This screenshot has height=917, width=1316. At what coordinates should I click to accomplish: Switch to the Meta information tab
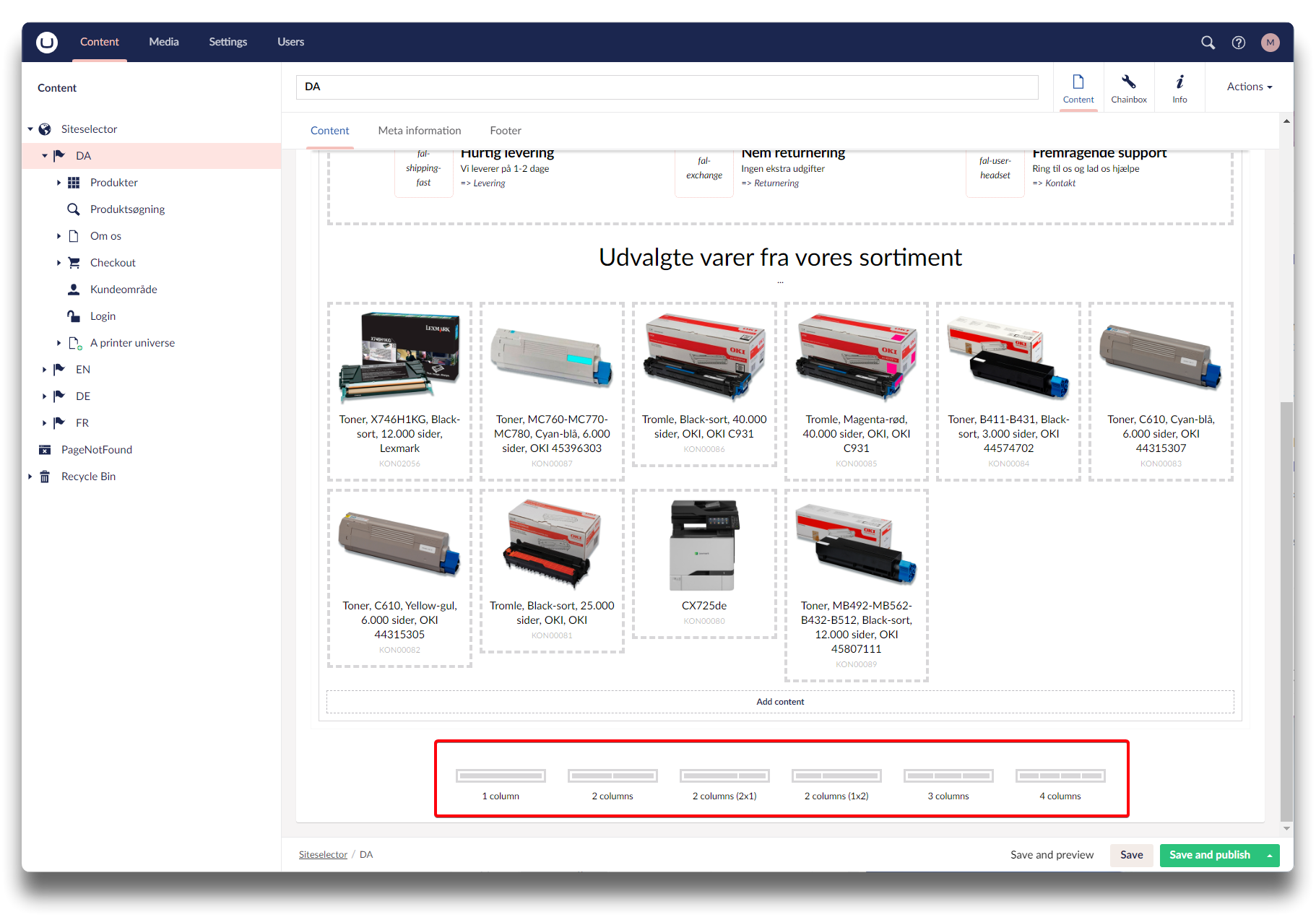[x=419, y=131]
